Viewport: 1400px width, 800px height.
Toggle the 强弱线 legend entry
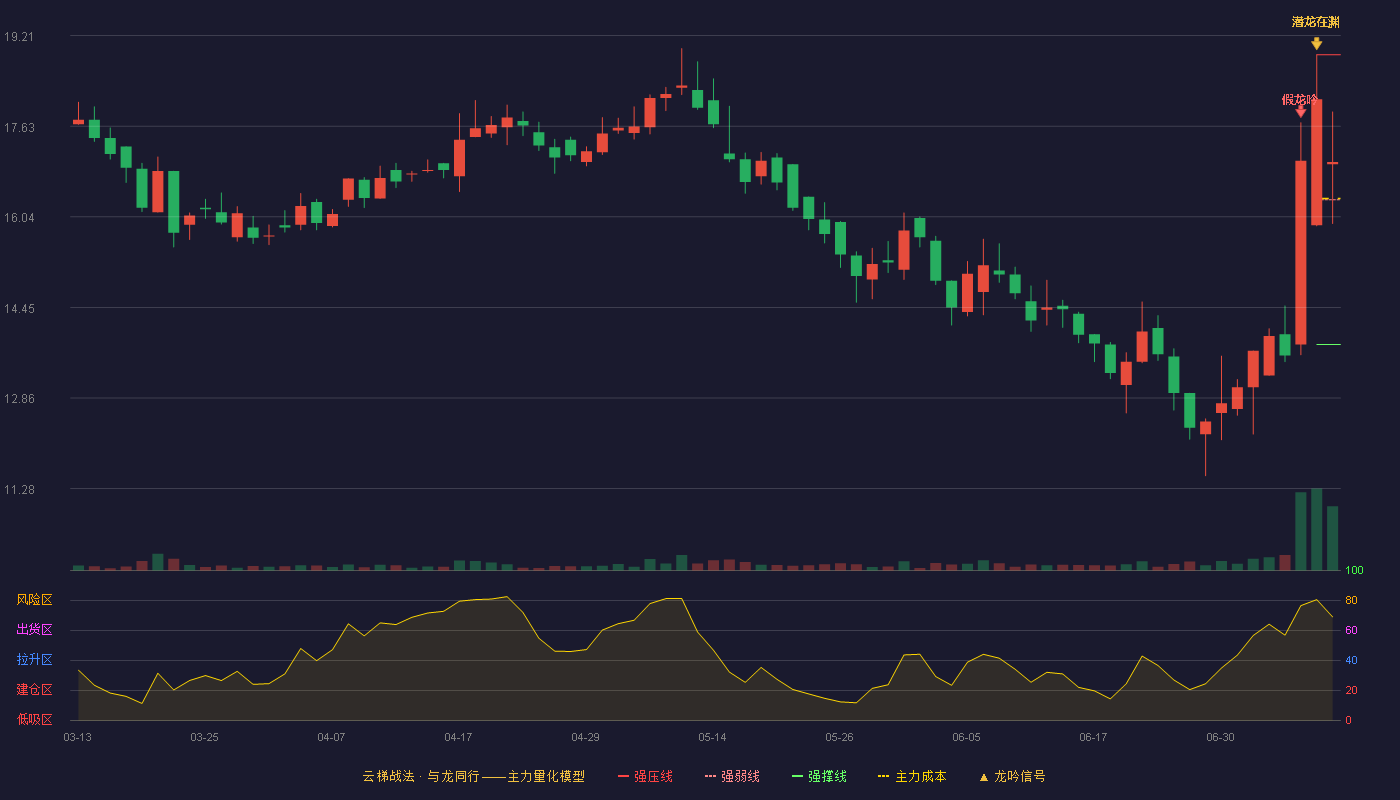pyautogui.click(x=732, y=776)
